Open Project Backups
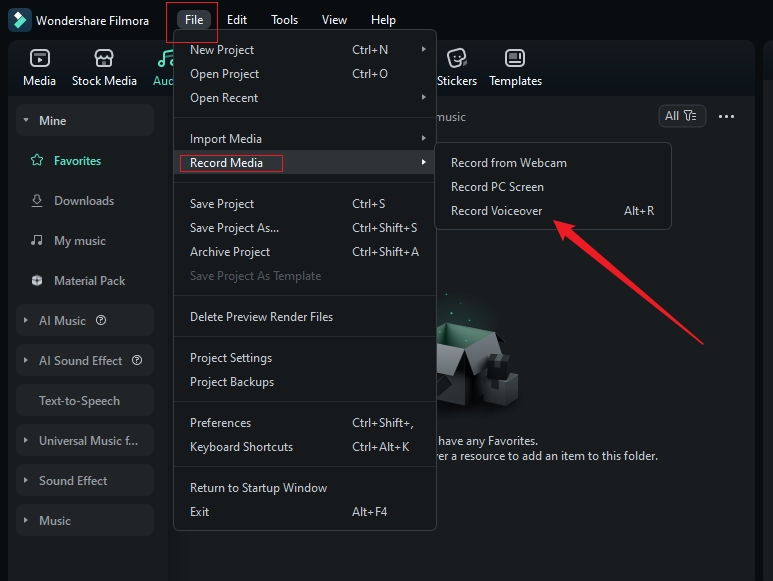The image size is (773, 581). pos(305,382)
